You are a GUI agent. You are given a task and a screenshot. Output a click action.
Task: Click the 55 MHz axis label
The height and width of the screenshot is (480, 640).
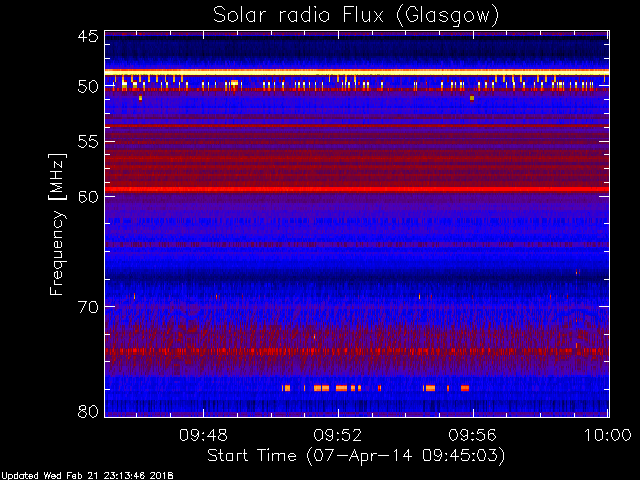[88, 142]
